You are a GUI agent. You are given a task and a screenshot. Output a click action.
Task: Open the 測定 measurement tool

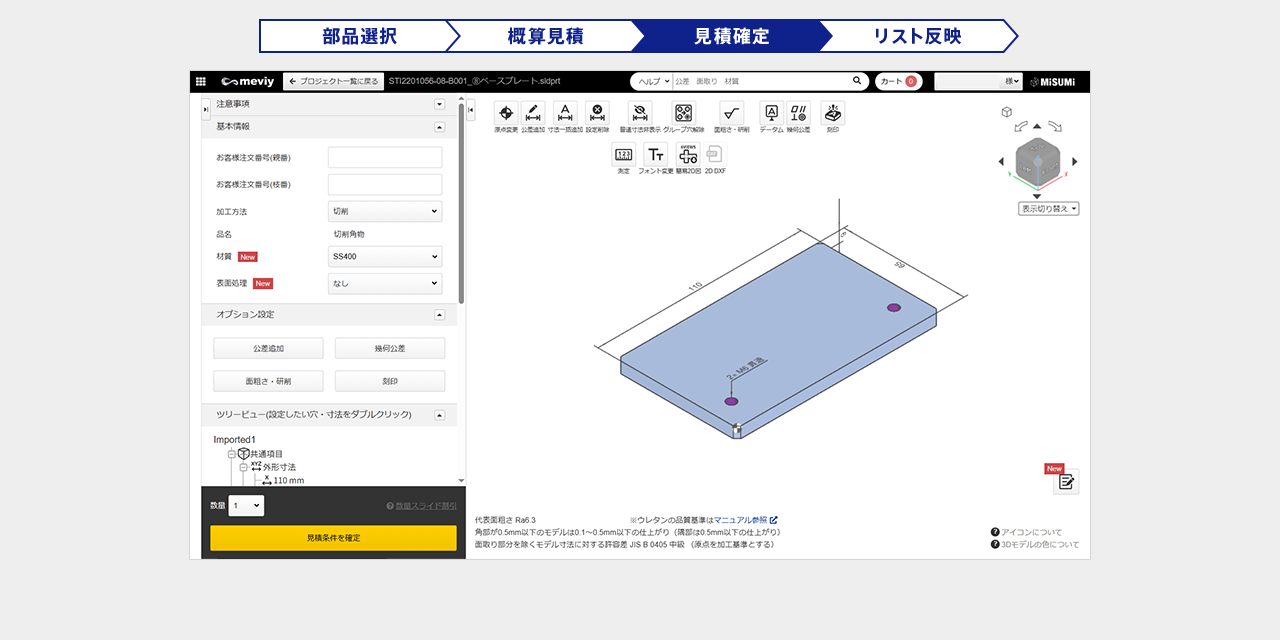[624, 154]
